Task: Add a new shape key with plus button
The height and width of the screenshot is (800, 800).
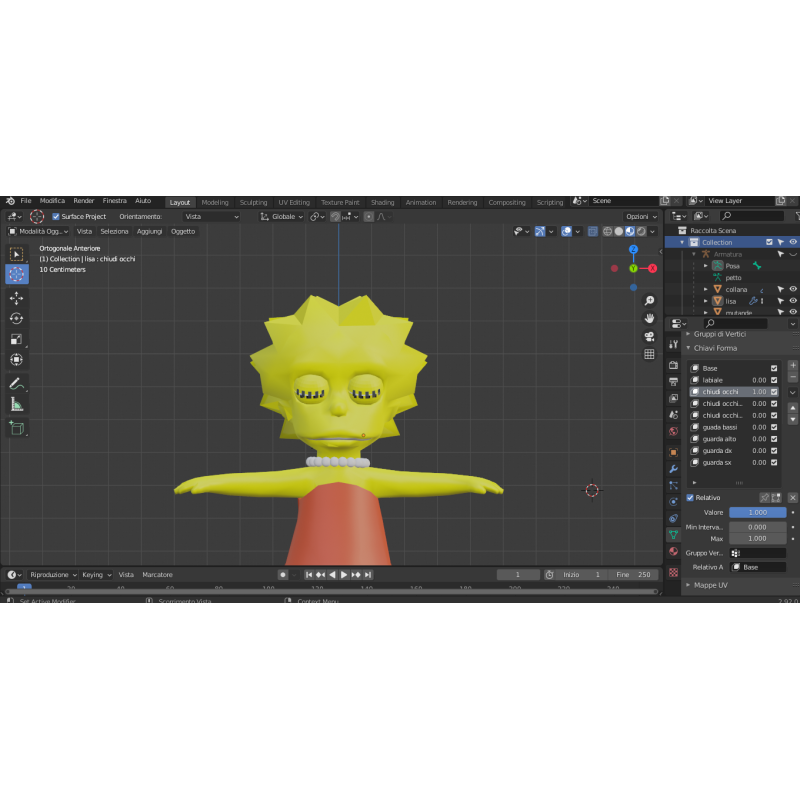Action: point(793,365)
